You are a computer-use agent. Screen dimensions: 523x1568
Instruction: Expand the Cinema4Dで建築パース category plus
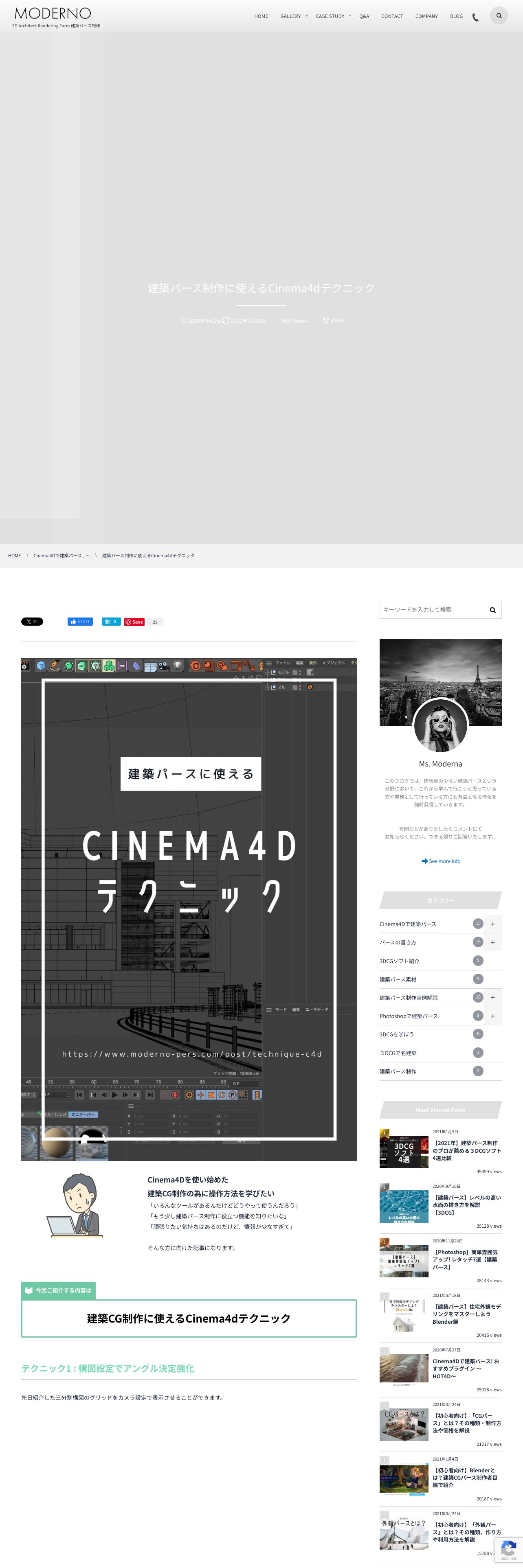(492, 924)
